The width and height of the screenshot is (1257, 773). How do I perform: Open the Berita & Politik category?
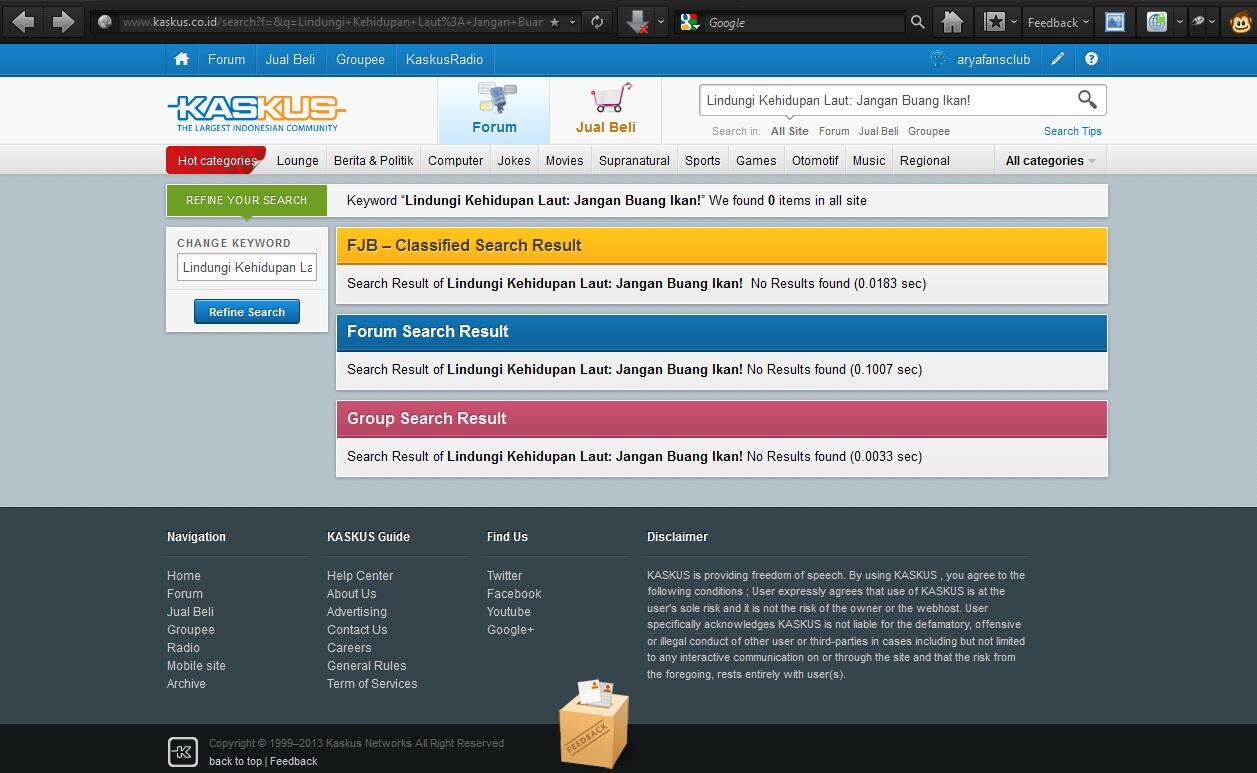click(x=373, y=160)
